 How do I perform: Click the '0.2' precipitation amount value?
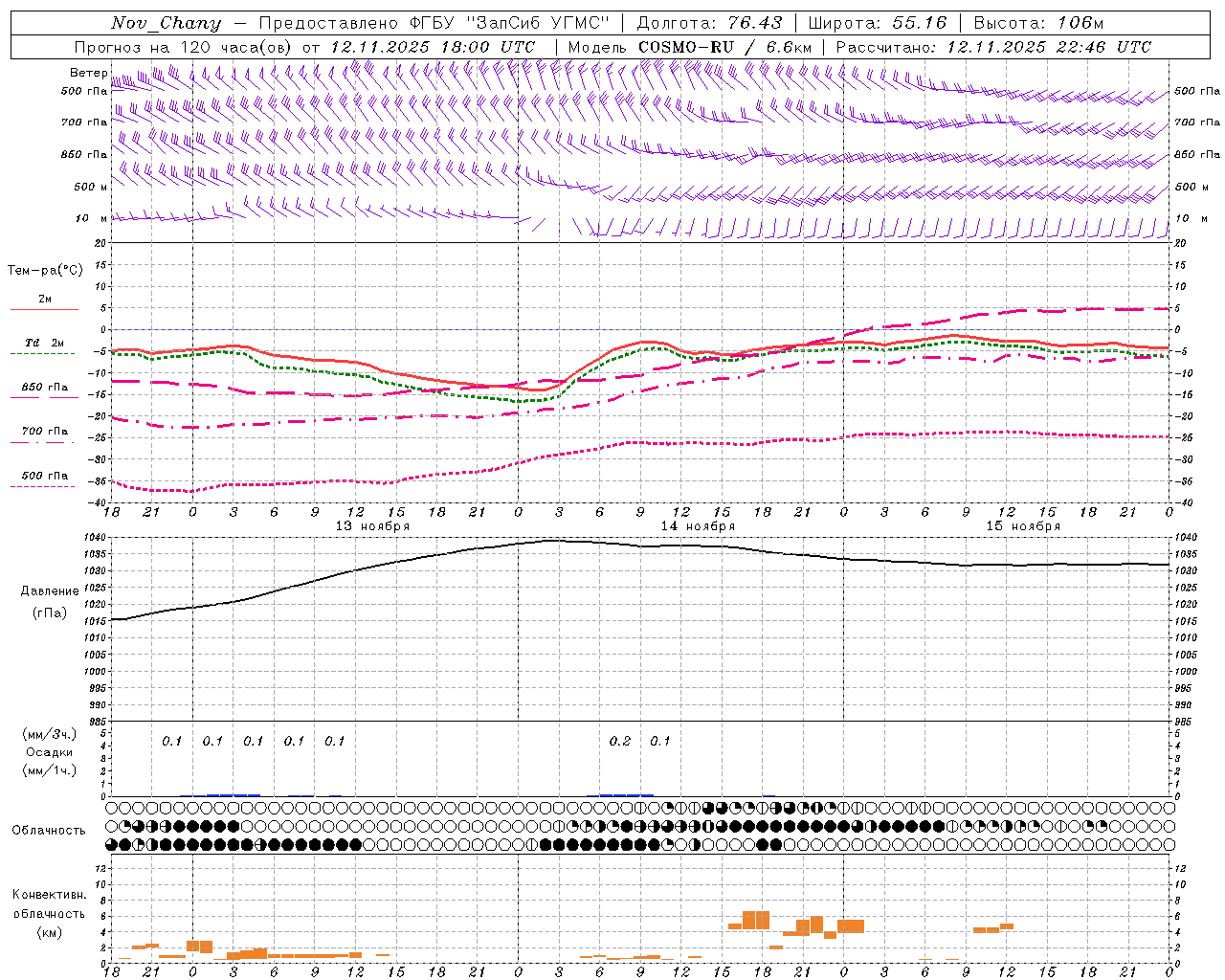tap(620, 742)
